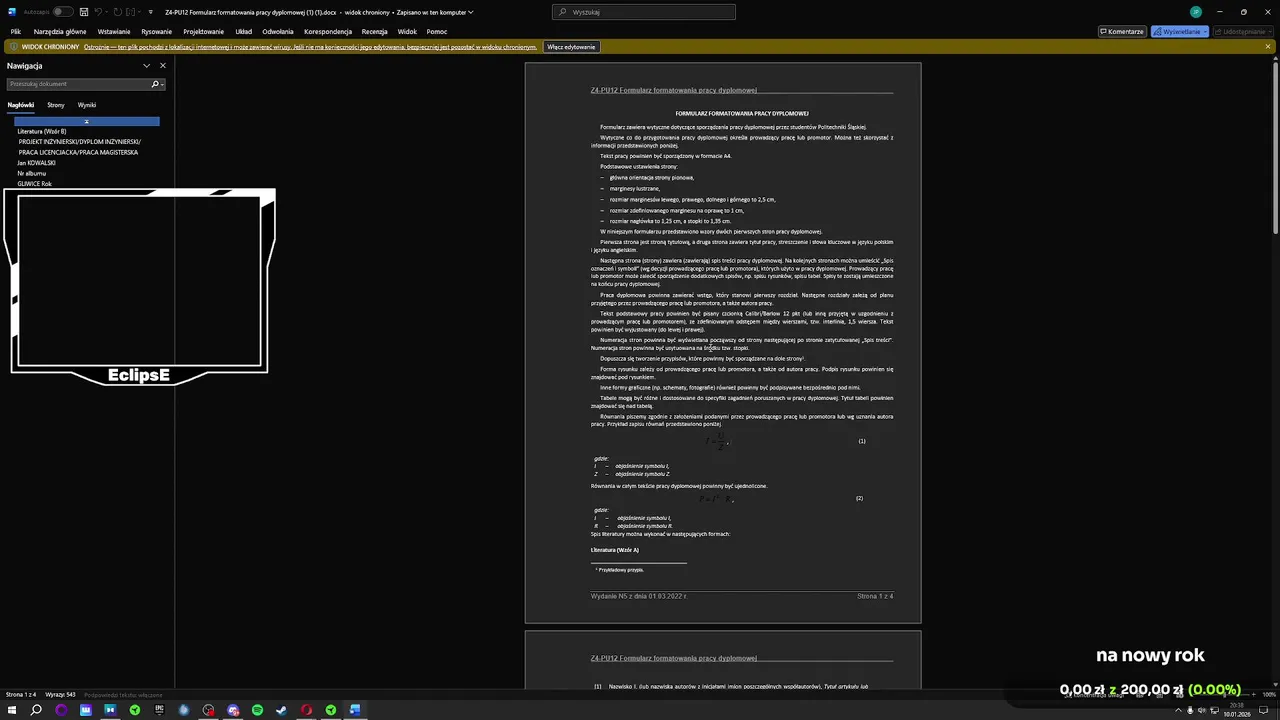
Task: Open the Widok ribbon tab
Action: (x=407, y=31)
